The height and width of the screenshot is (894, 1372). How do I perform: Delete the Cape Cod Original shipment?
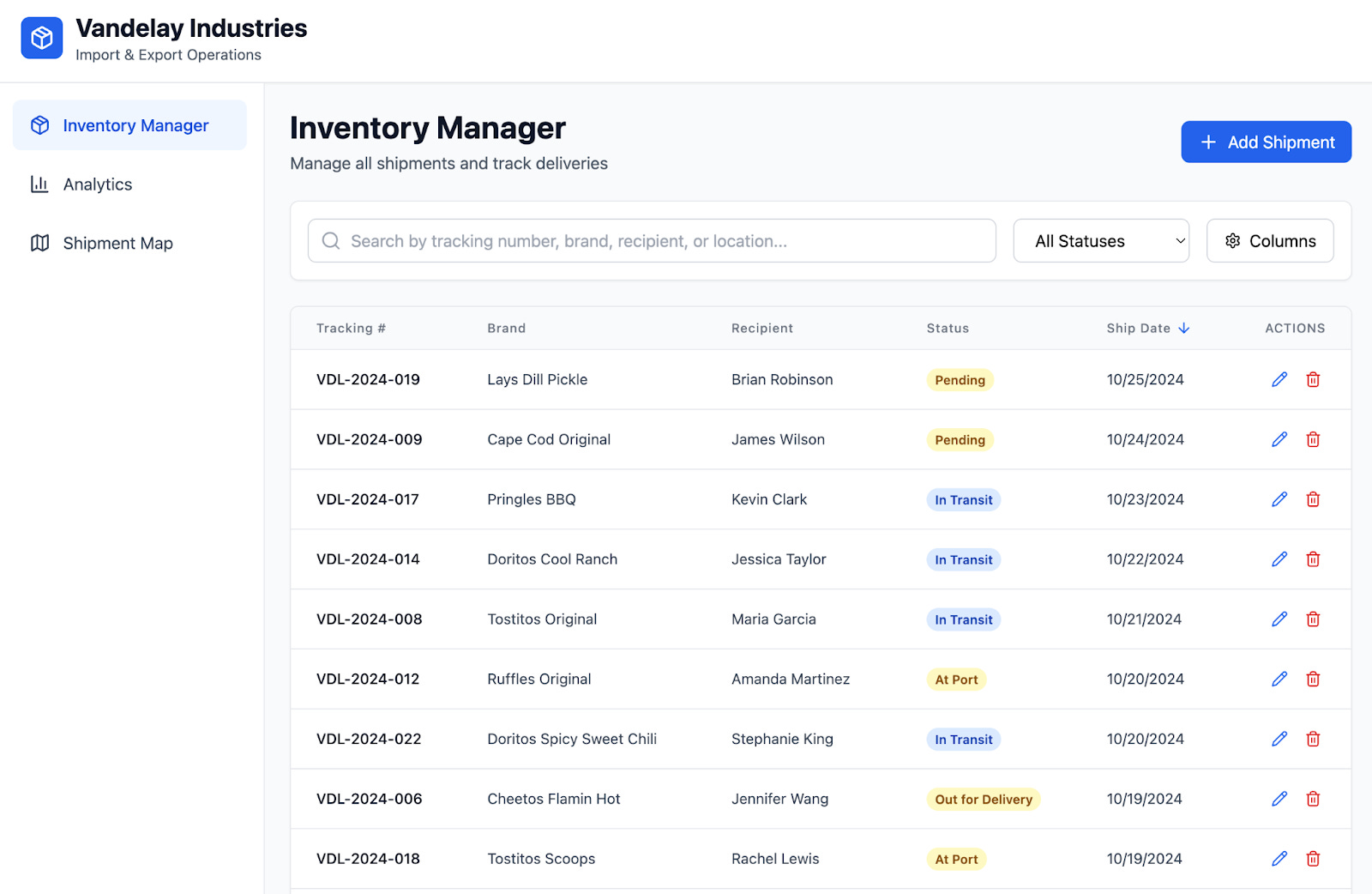1313,439
